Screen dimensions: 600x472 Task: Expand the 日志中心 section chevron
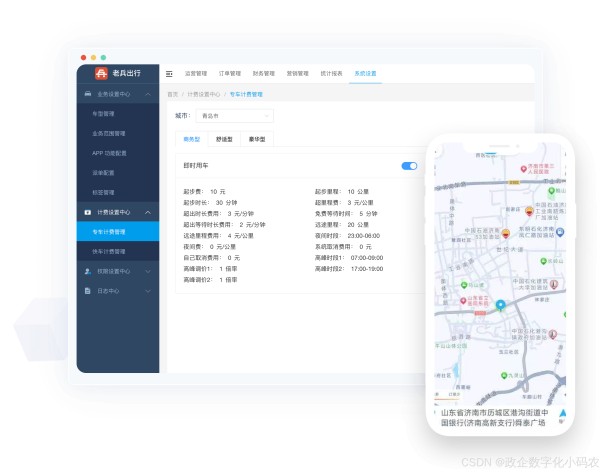point(148,291)
